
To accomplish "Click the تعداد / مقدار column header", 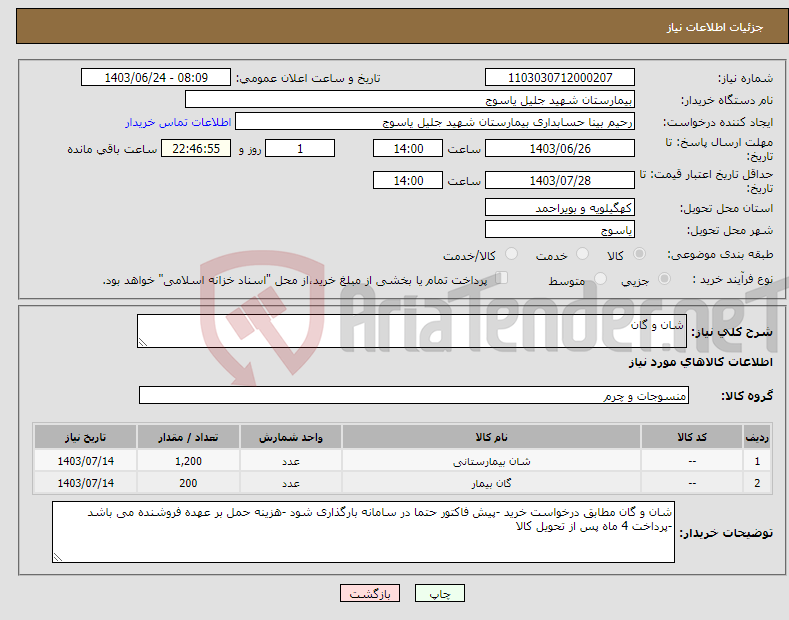I will point(188,437).
